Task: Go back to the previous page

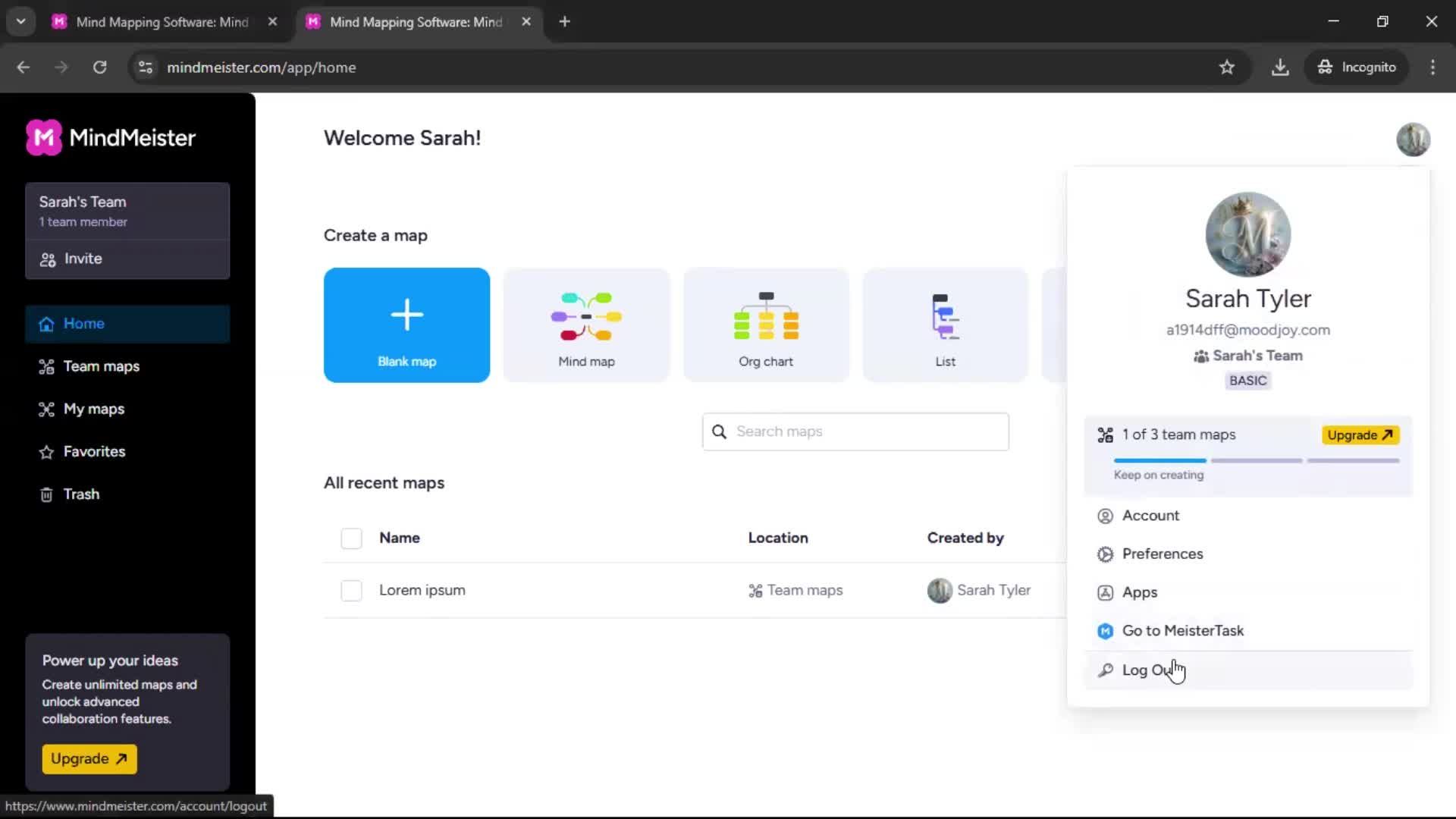Action: pyautogui.click(x=24, y=67)
